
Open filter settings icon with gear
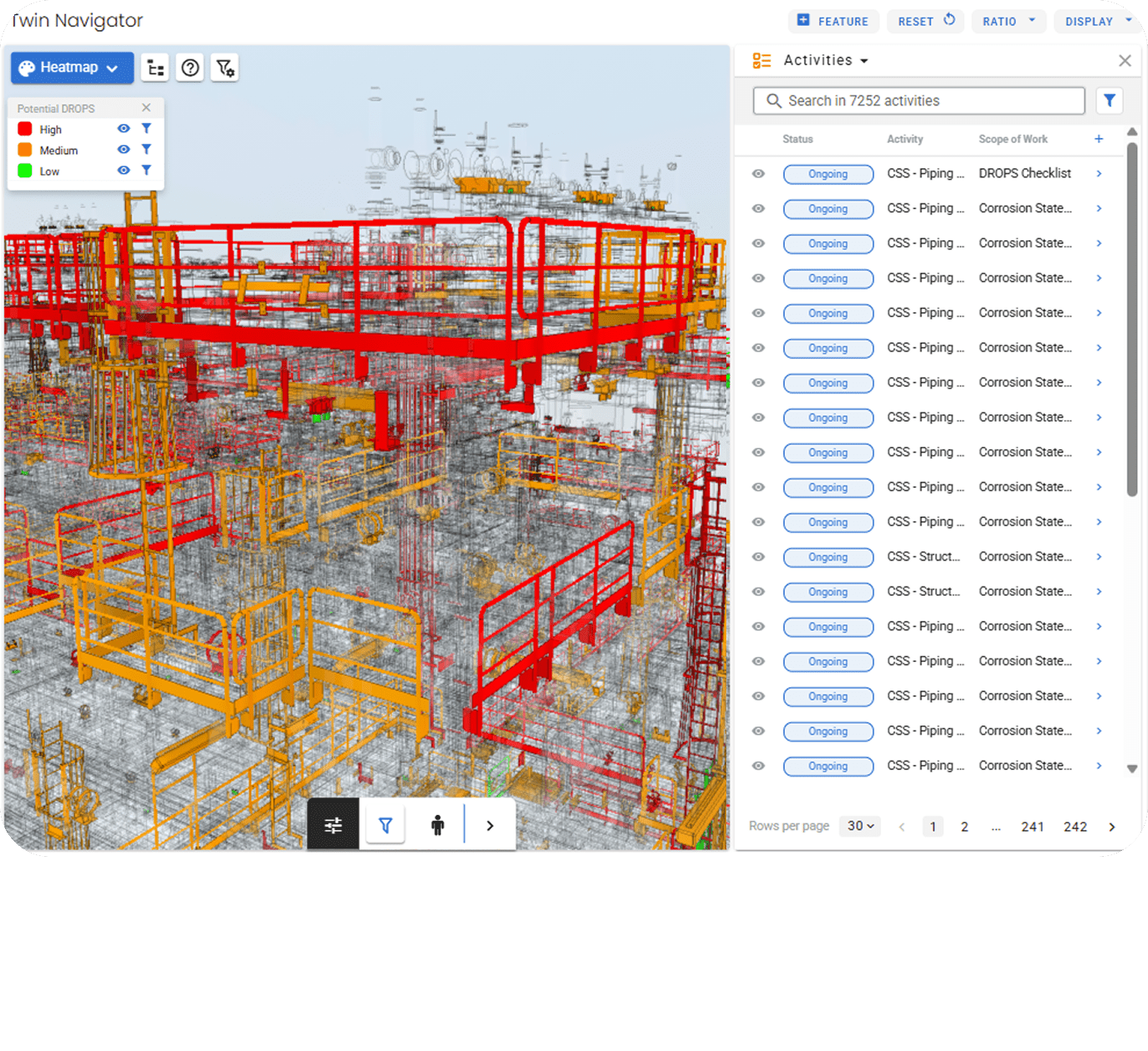tap(225, 68)
